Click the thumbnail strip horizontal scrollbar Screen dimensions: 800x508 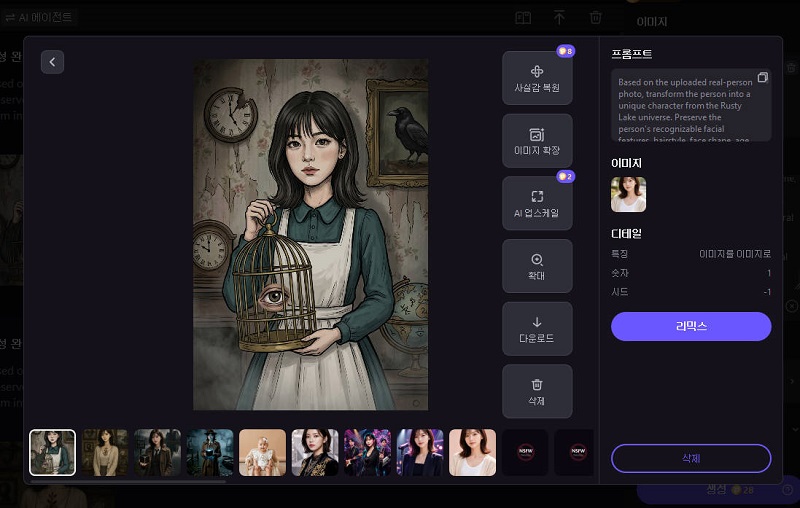[x=128, y=480]
